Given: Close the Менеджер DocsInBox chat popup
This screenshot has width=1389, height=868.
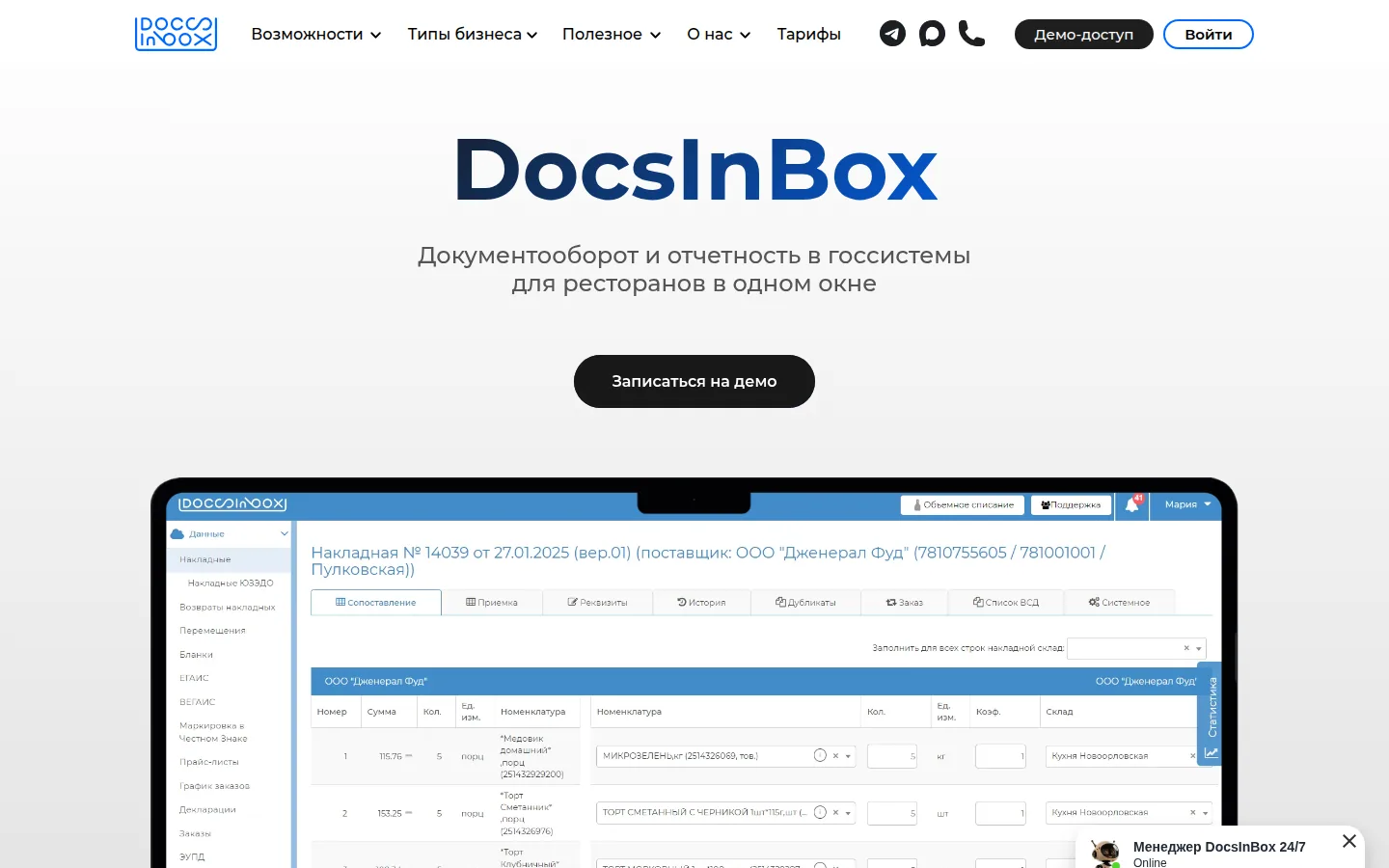Looking at the screenshot, I should (1349, 841).
